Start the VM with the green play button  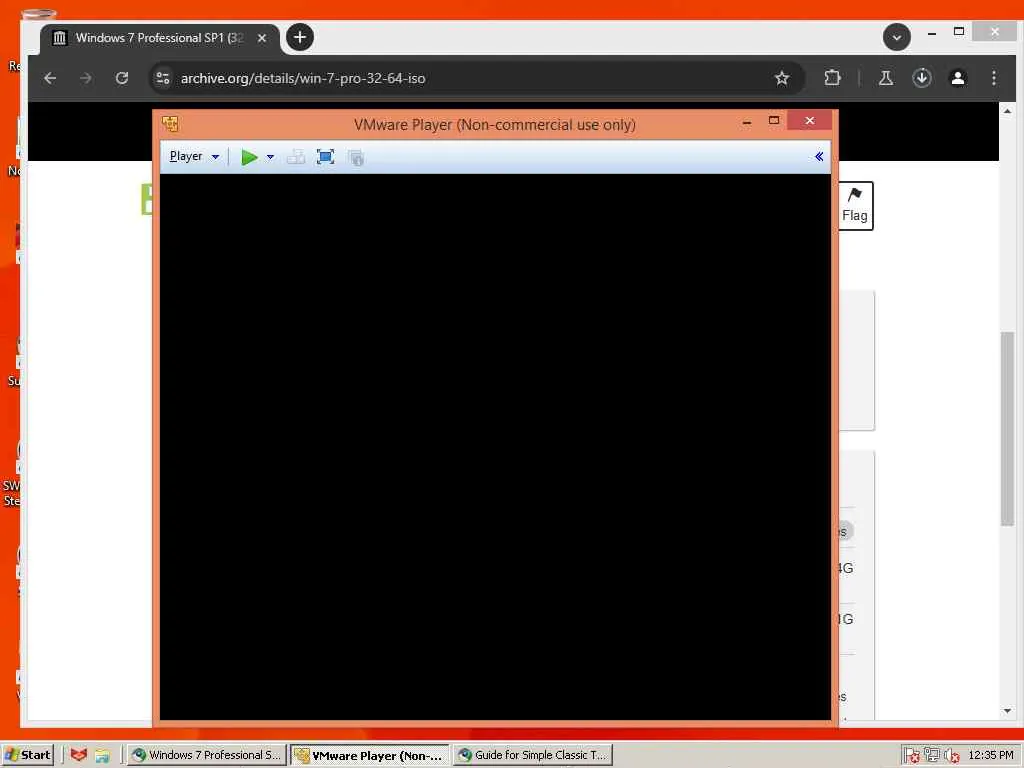coord(249,157)
